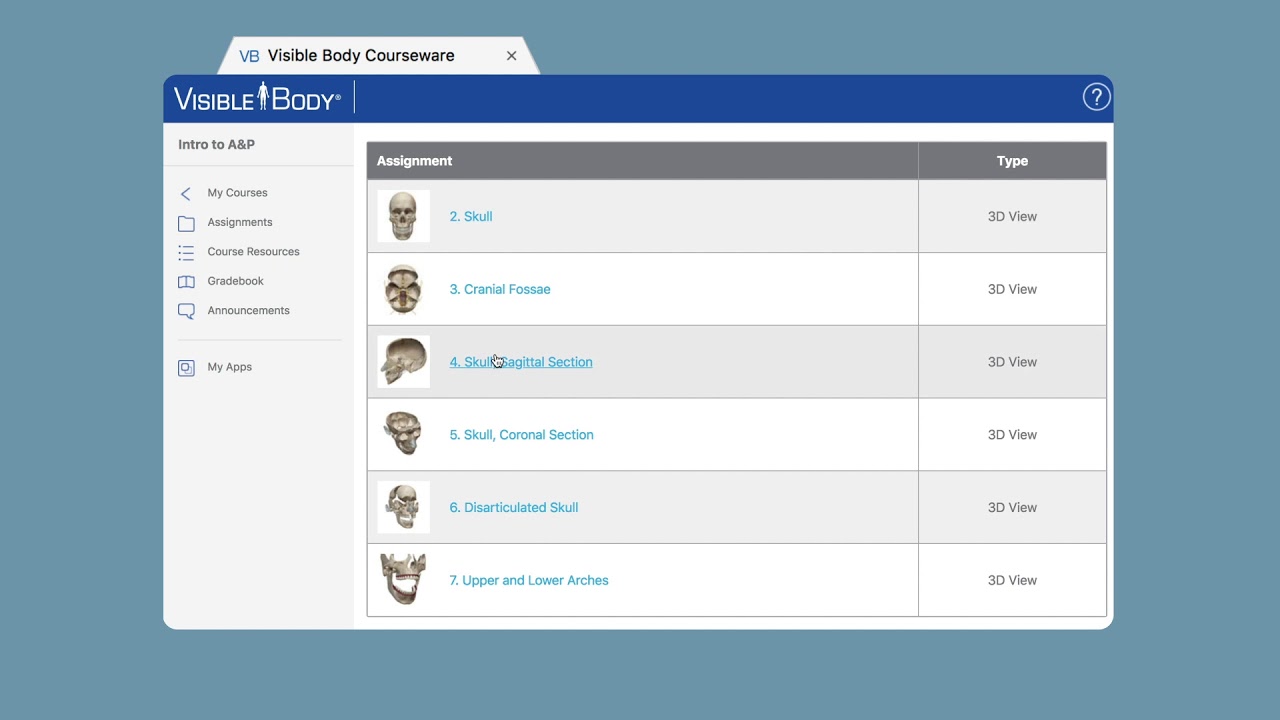This screenshot has width=1280, height=720.
Task: Click the back arrow icon beside My Courses
Action: click(x=186, y=193)
